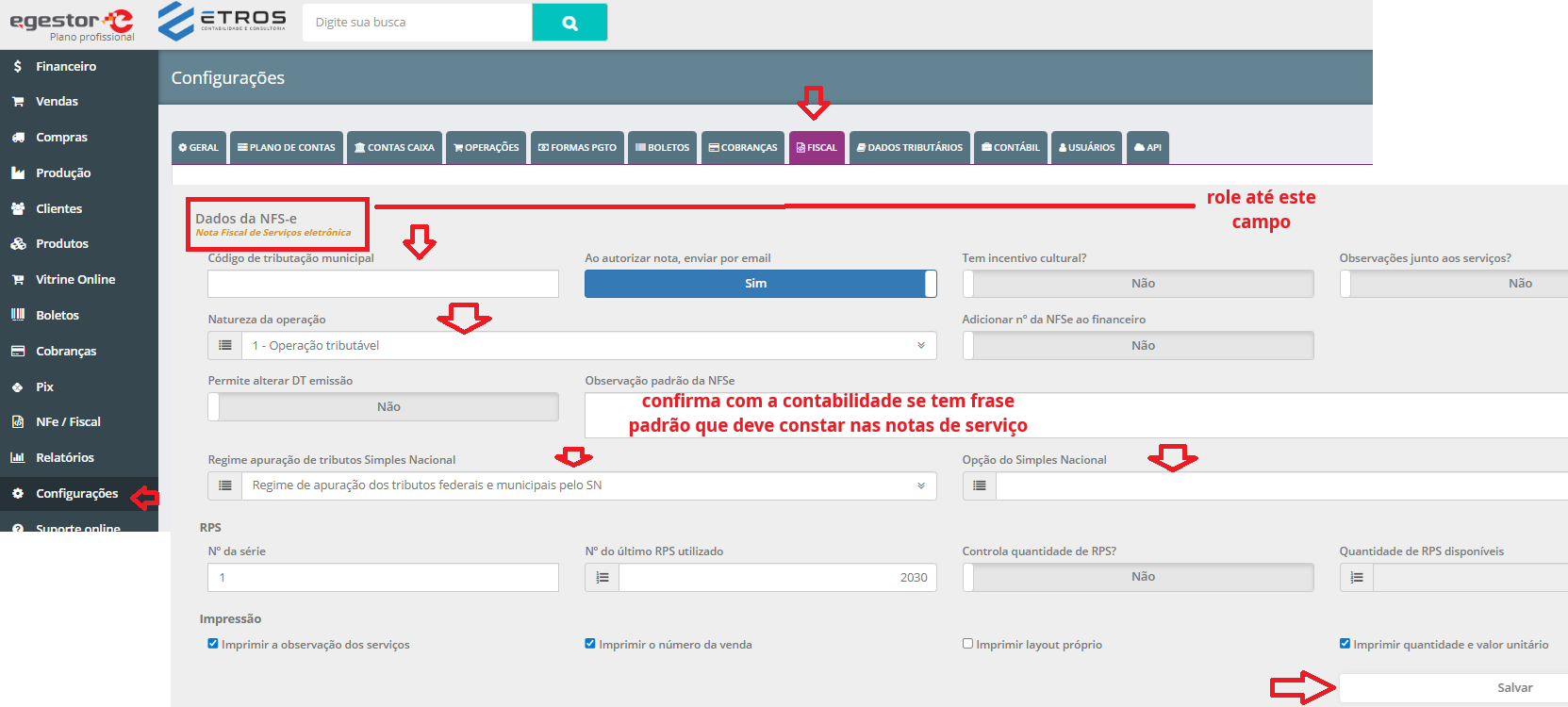
Task: Open Produtos boxes icon in sidebar
Action: coord(18,243)
